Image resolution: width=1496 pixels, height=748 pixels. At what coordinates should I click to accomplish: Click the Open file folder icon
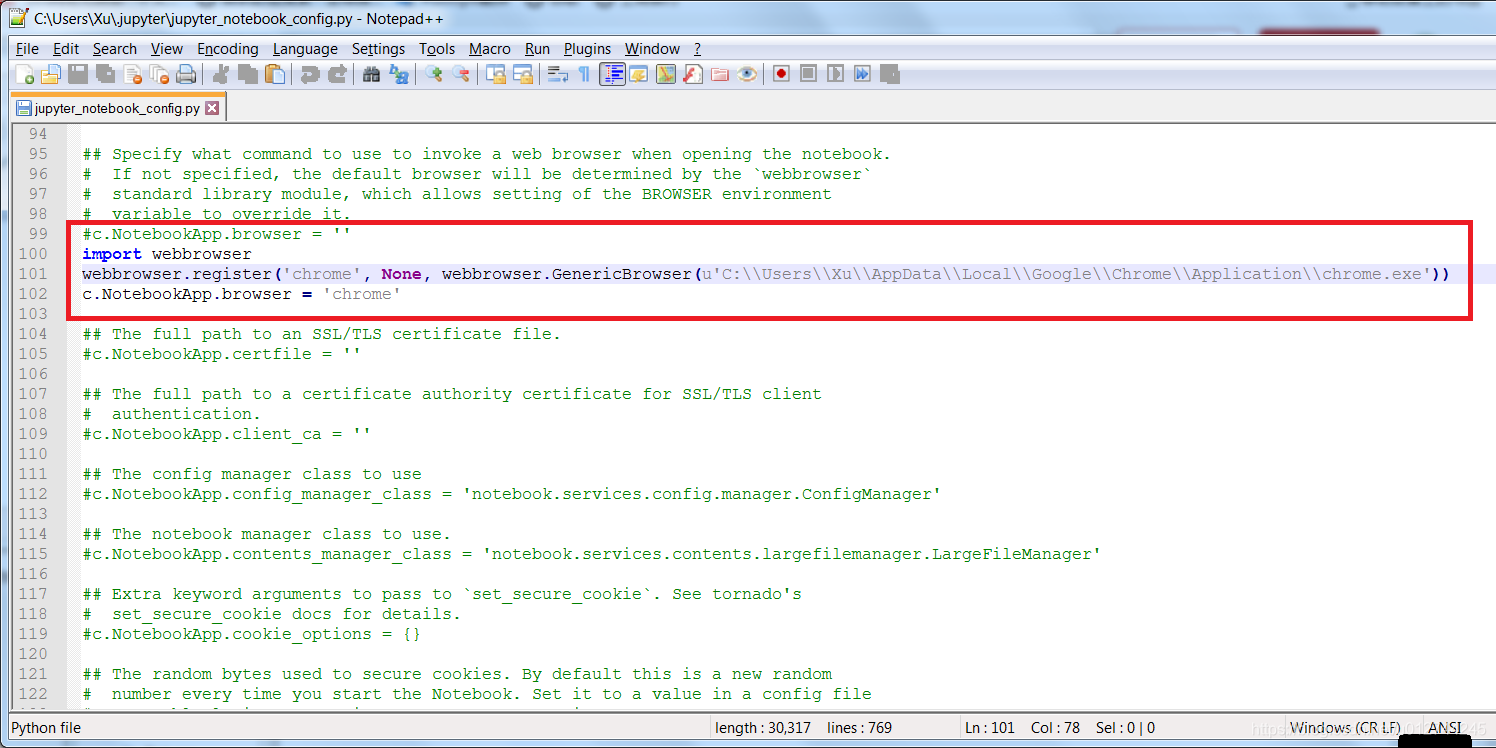click(51, 74)
